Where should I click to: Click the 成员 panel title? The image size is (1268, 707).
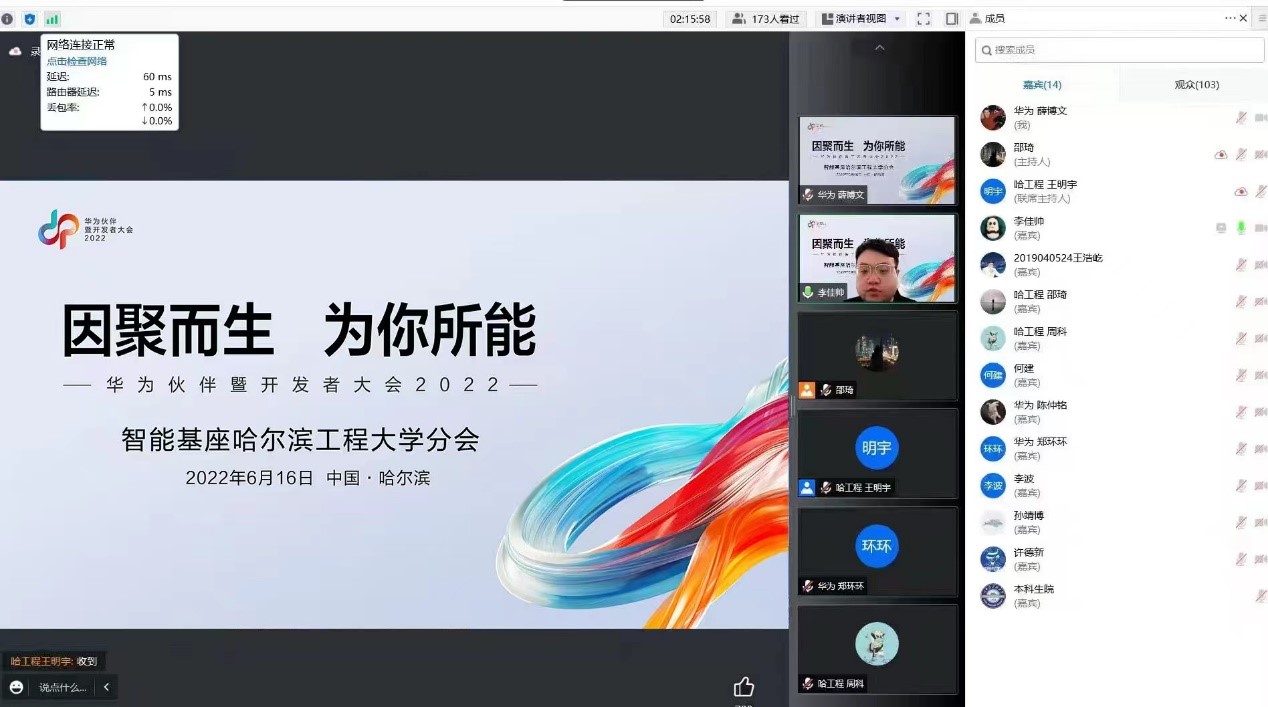[994, 18]
